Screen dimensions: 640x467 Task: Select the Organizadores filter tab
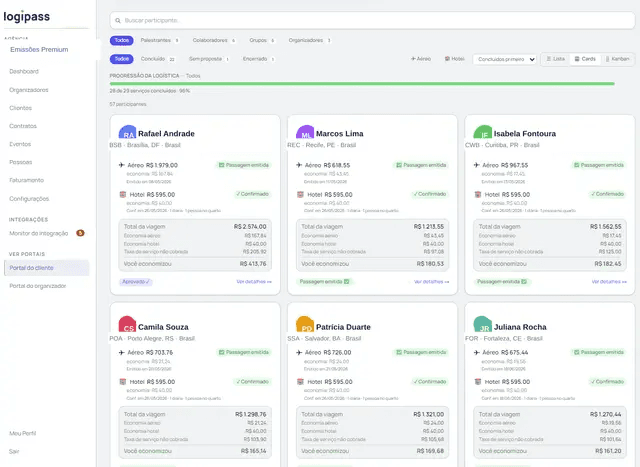click(x=309, y=40)
